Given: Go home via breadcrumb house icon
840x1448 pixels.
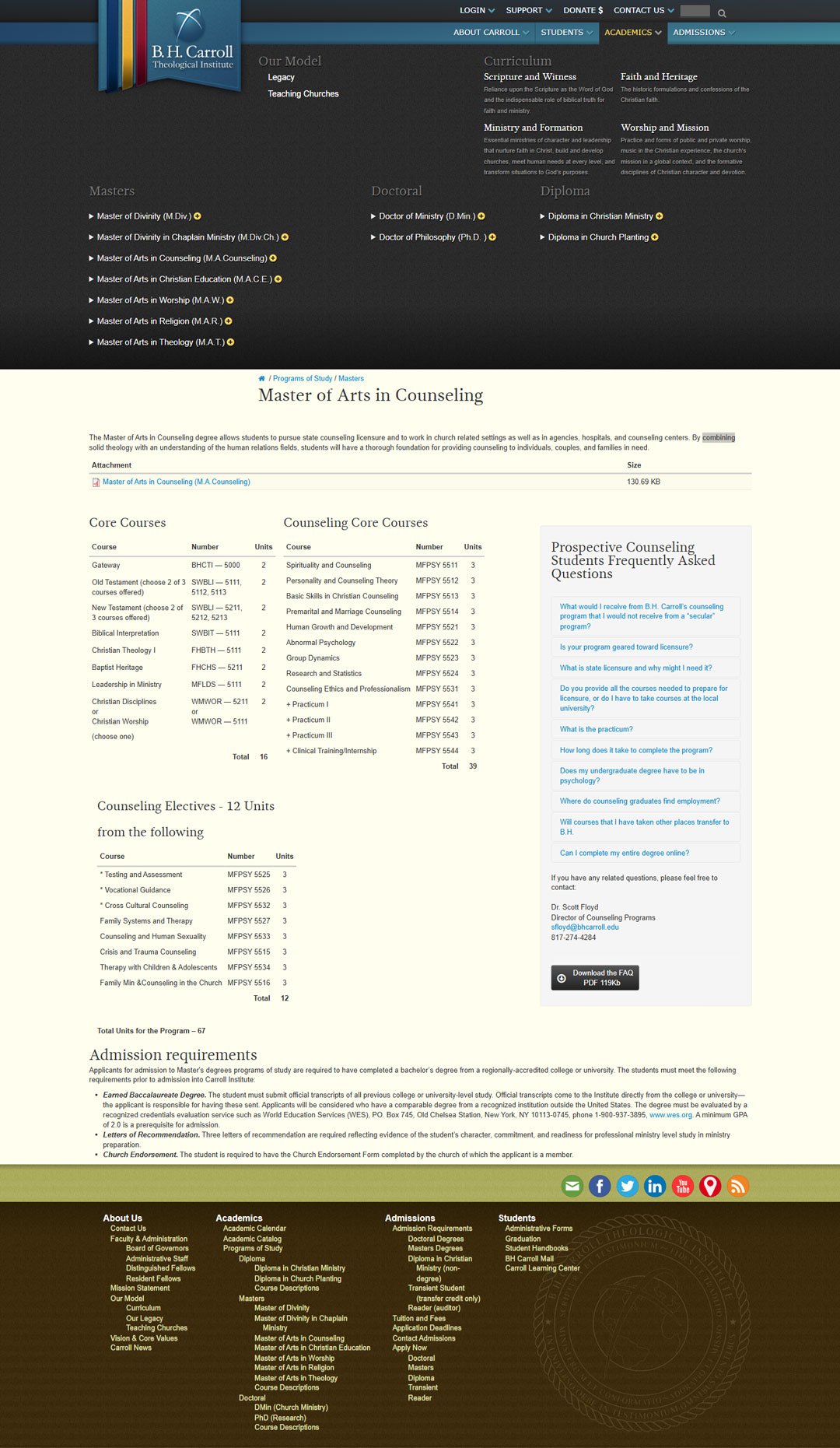Looking at the screenshot, I should pos(261,379).
